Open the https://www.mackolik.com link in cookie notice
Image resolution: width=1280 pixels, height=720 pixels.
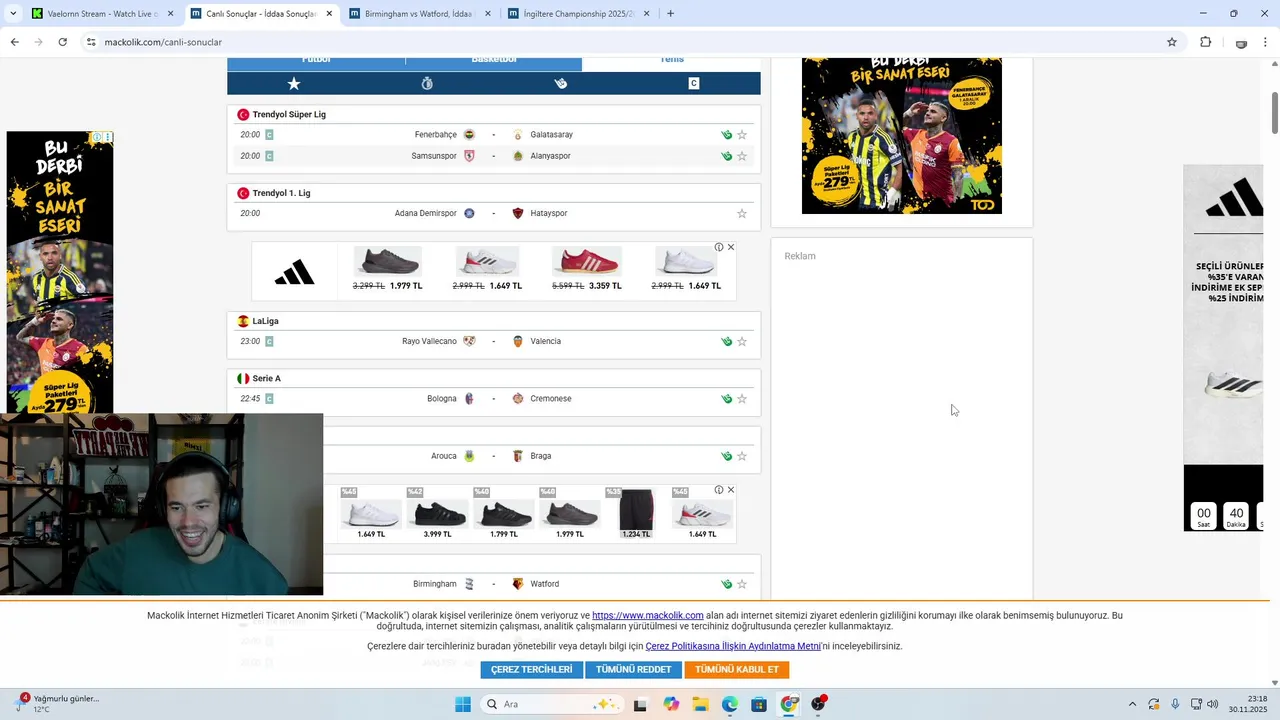point(648,616)
